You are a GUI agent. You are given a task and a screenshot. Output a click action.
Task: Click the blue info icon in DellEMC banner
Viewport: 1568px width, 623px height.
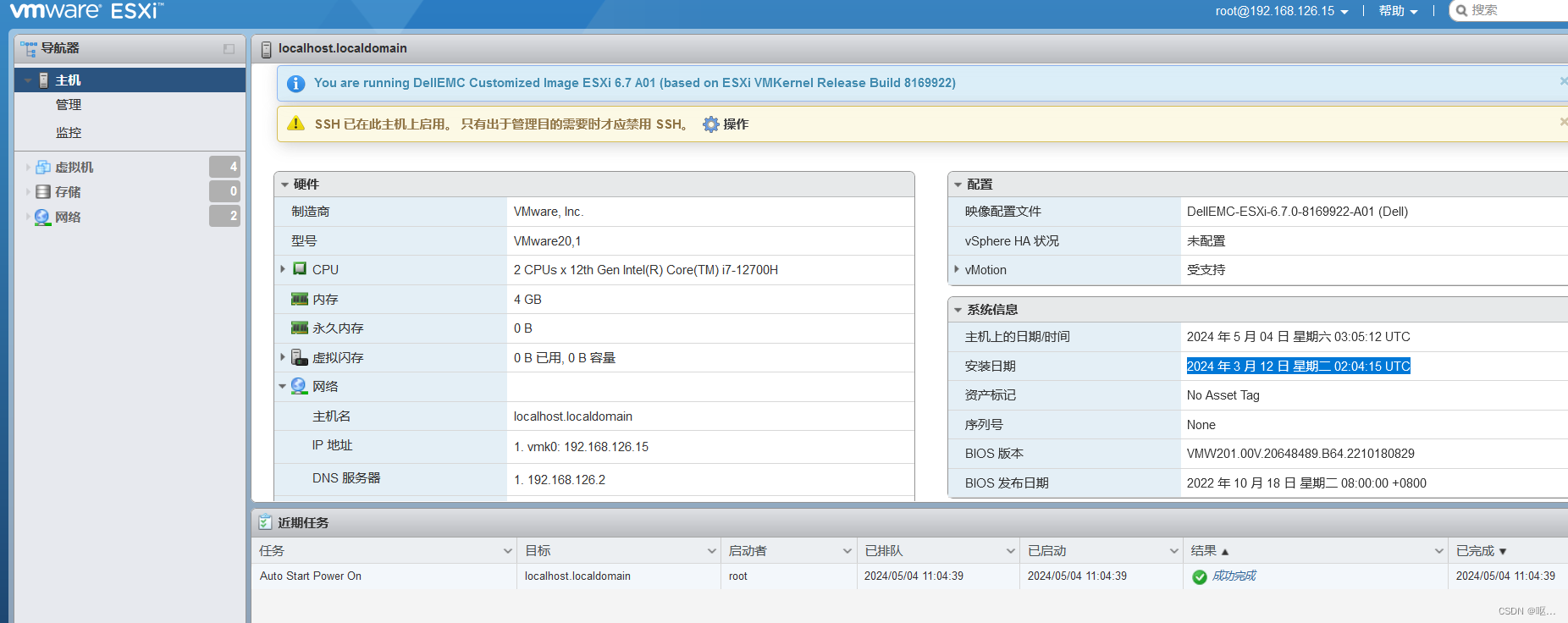pyautogui.click(x=295, y=84)
